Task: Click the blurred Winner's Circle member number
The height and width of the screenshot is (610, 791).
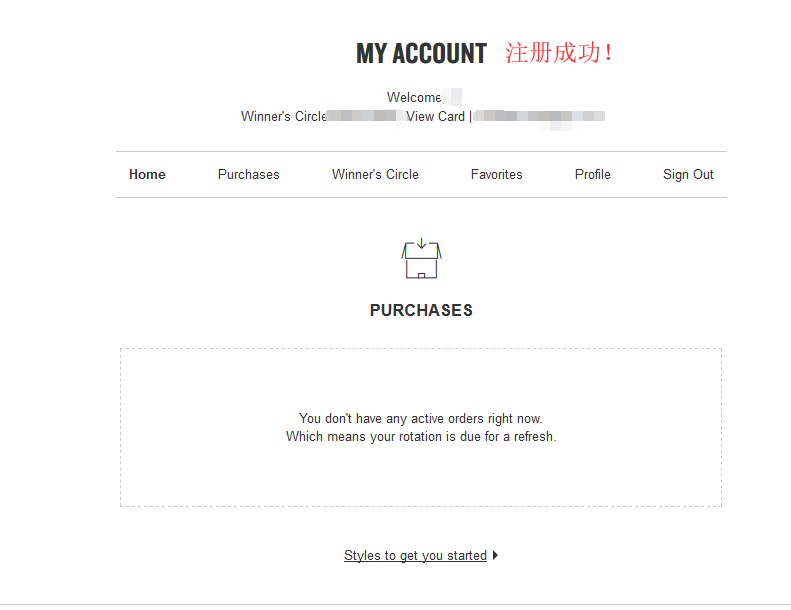Action: (x=365, y=116)
